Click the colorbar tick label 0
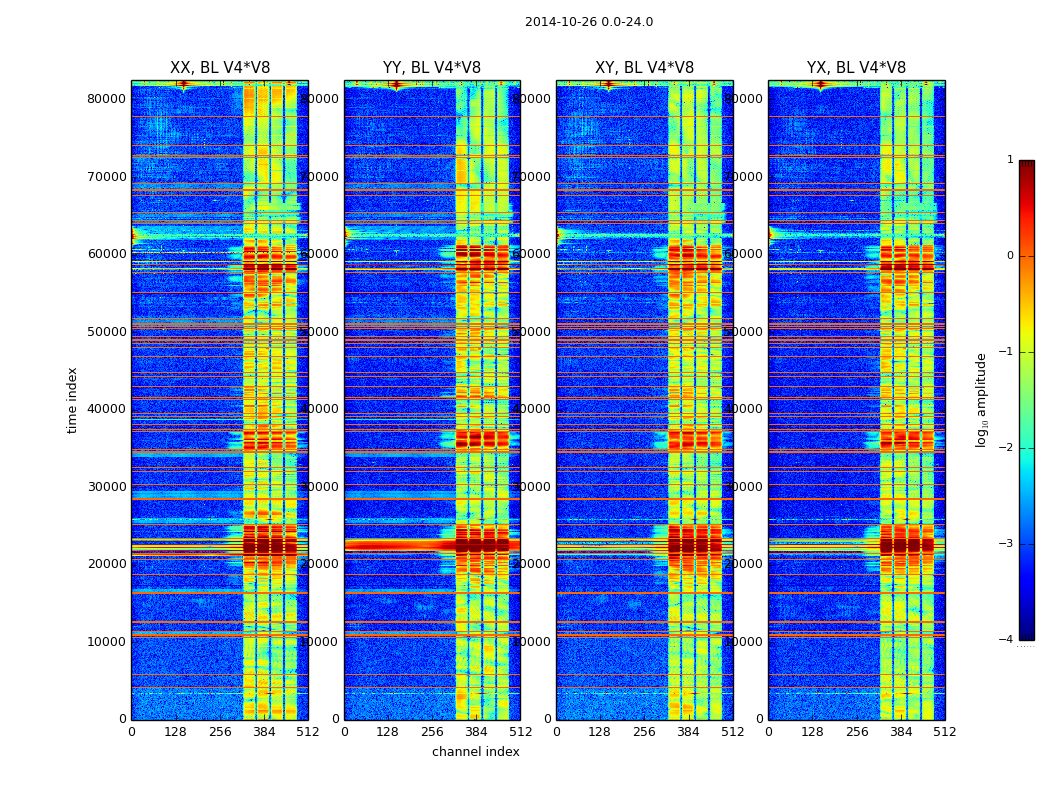Image resolution: width=1050 pixels, height=800 pixels. coord(1009,256)
